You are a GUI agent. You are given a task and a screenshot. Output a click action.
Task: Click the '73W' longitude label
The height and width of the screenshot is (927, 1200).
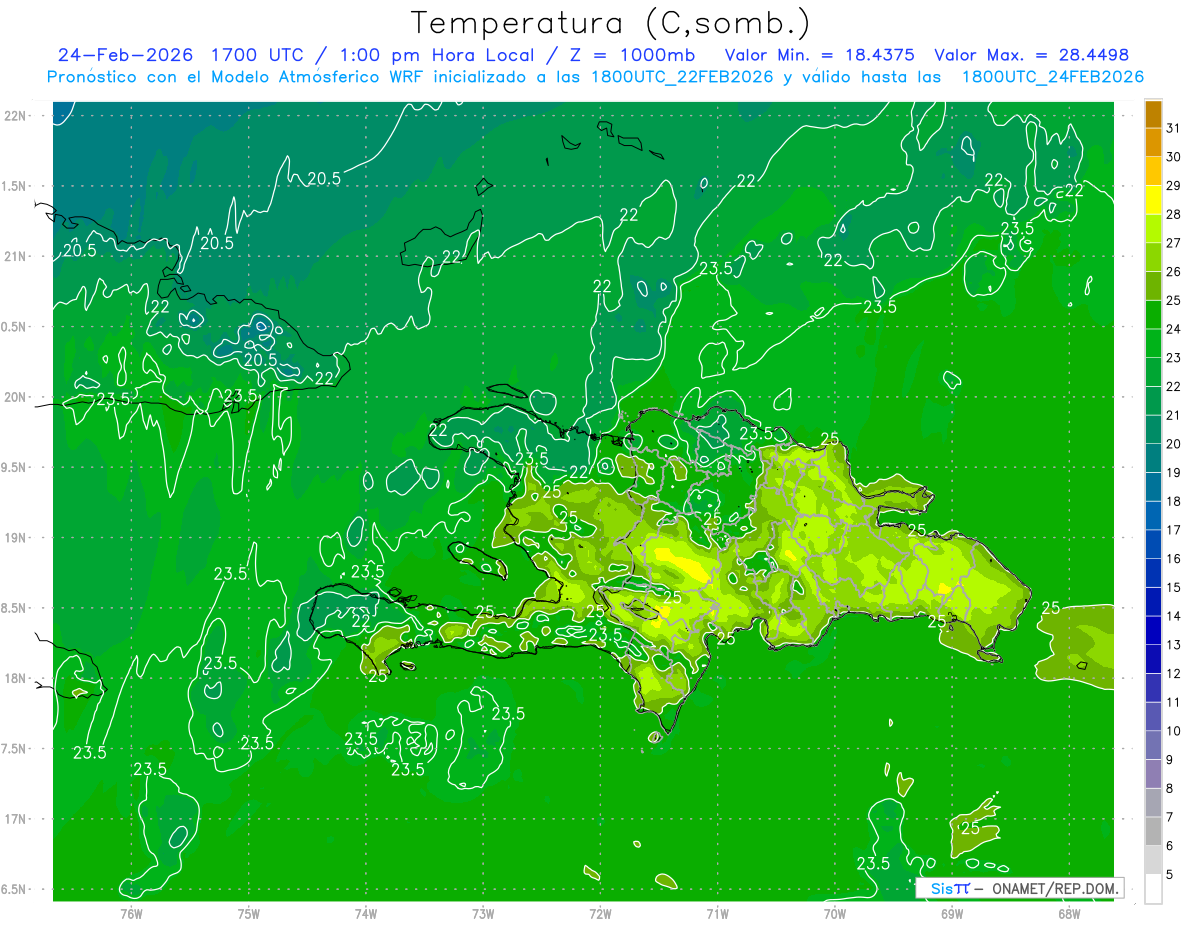point(483,913)
